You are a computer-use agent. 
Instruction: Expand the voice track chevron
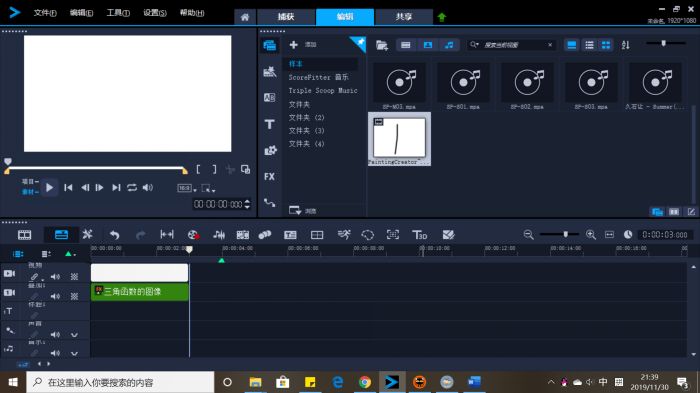pyautogui.click(x=74, y=334)
